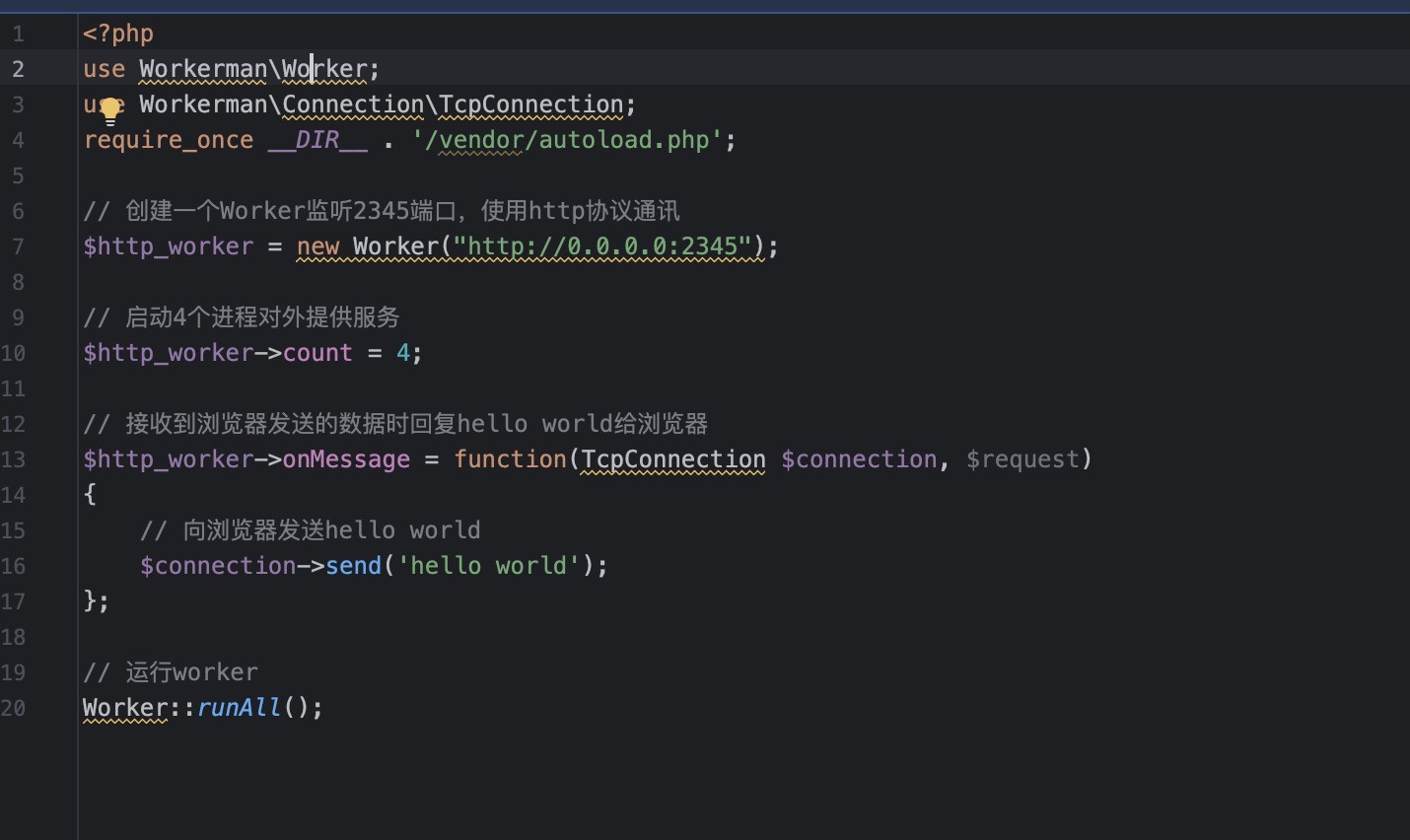Click the closing '};' on line 17
This screenshot has height=840, width=1410.
click(x=97, y=601)
